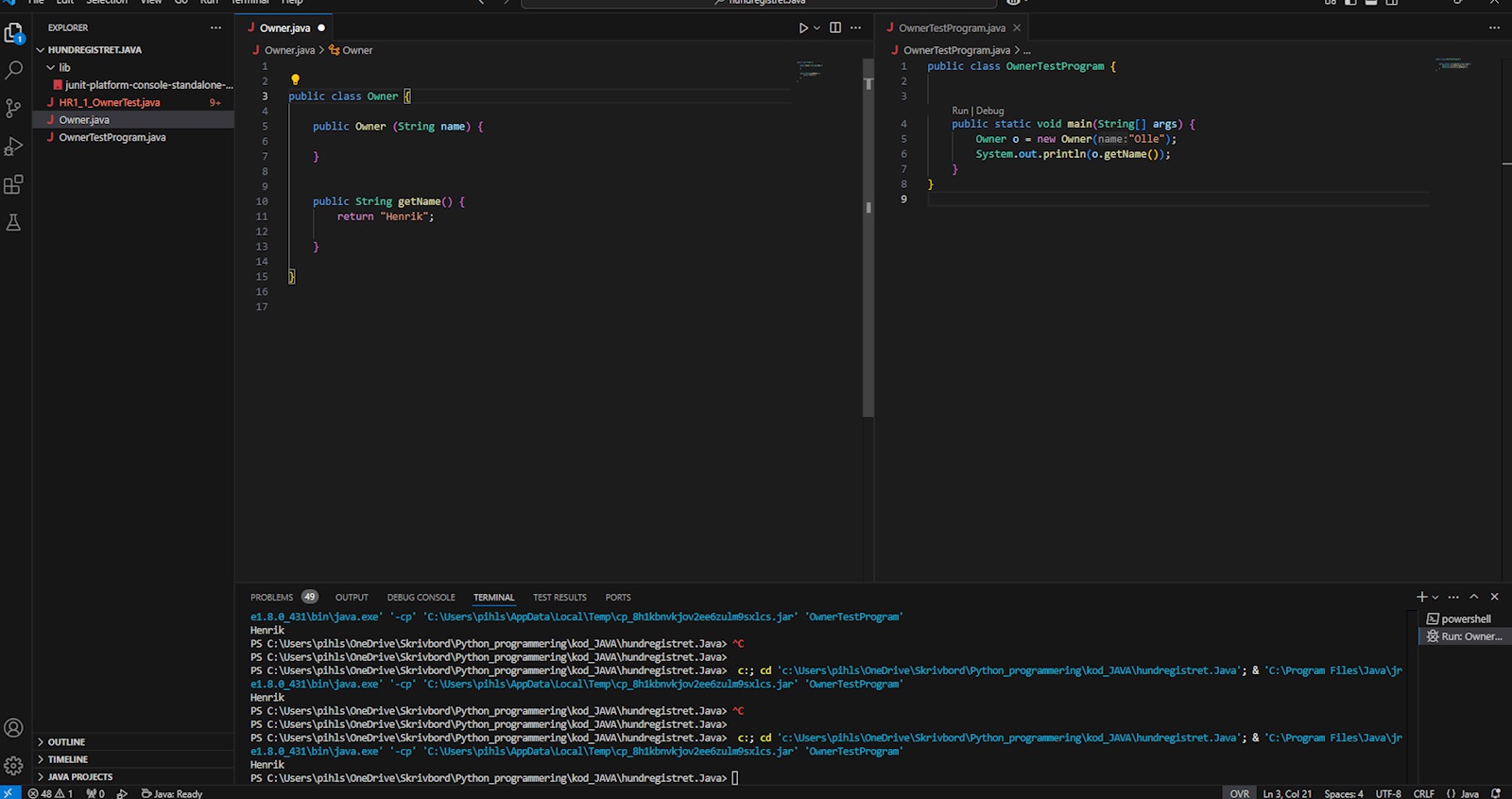Click the lightbulb quick fix icon

tap(295, 80)
